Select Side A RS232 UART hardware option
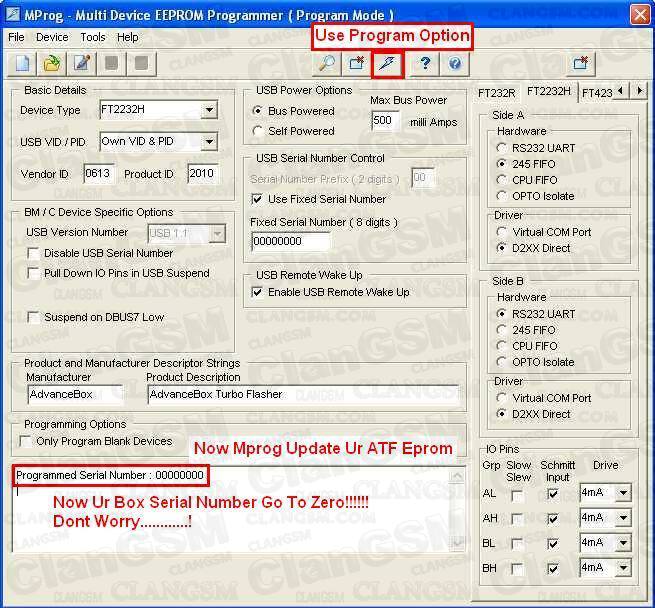655x608 pixels. point(501,148)
